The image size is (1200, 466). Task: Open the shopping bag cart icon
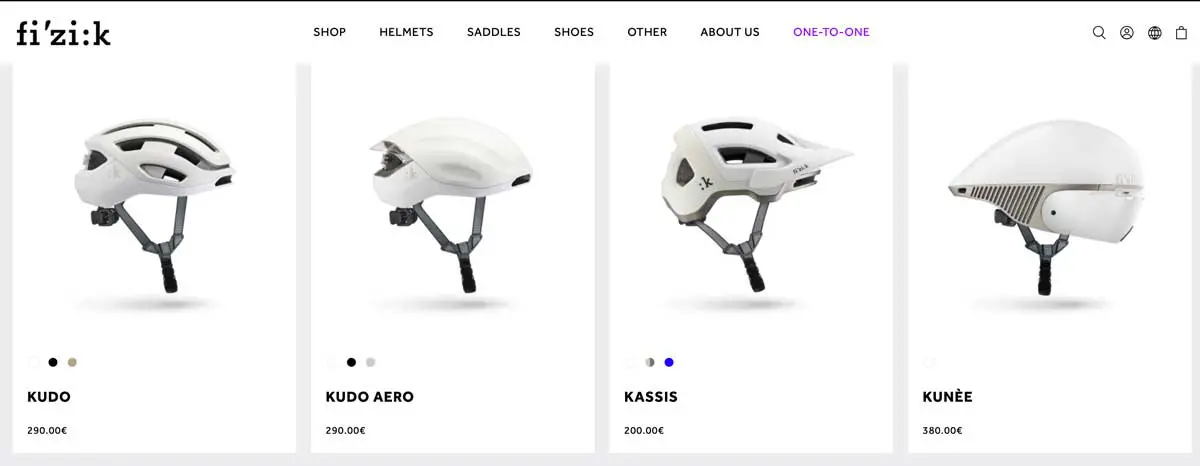1180,32
